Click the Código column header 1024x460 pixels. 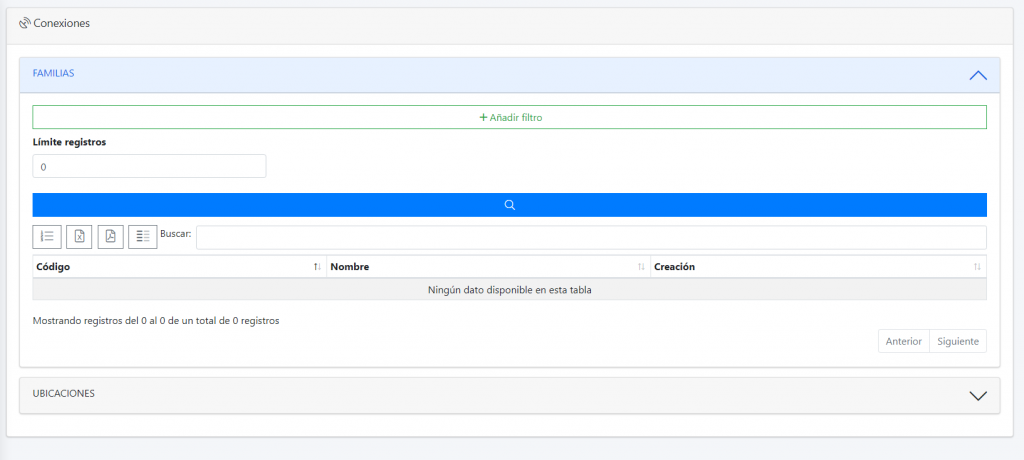click(x=53, y=267)
